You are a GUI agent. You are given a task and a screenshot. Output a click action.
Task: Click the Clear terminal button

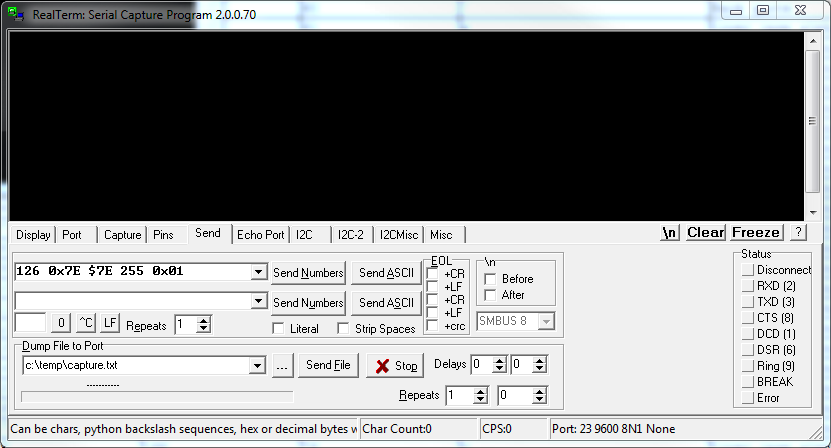click(x=705, y=232)
